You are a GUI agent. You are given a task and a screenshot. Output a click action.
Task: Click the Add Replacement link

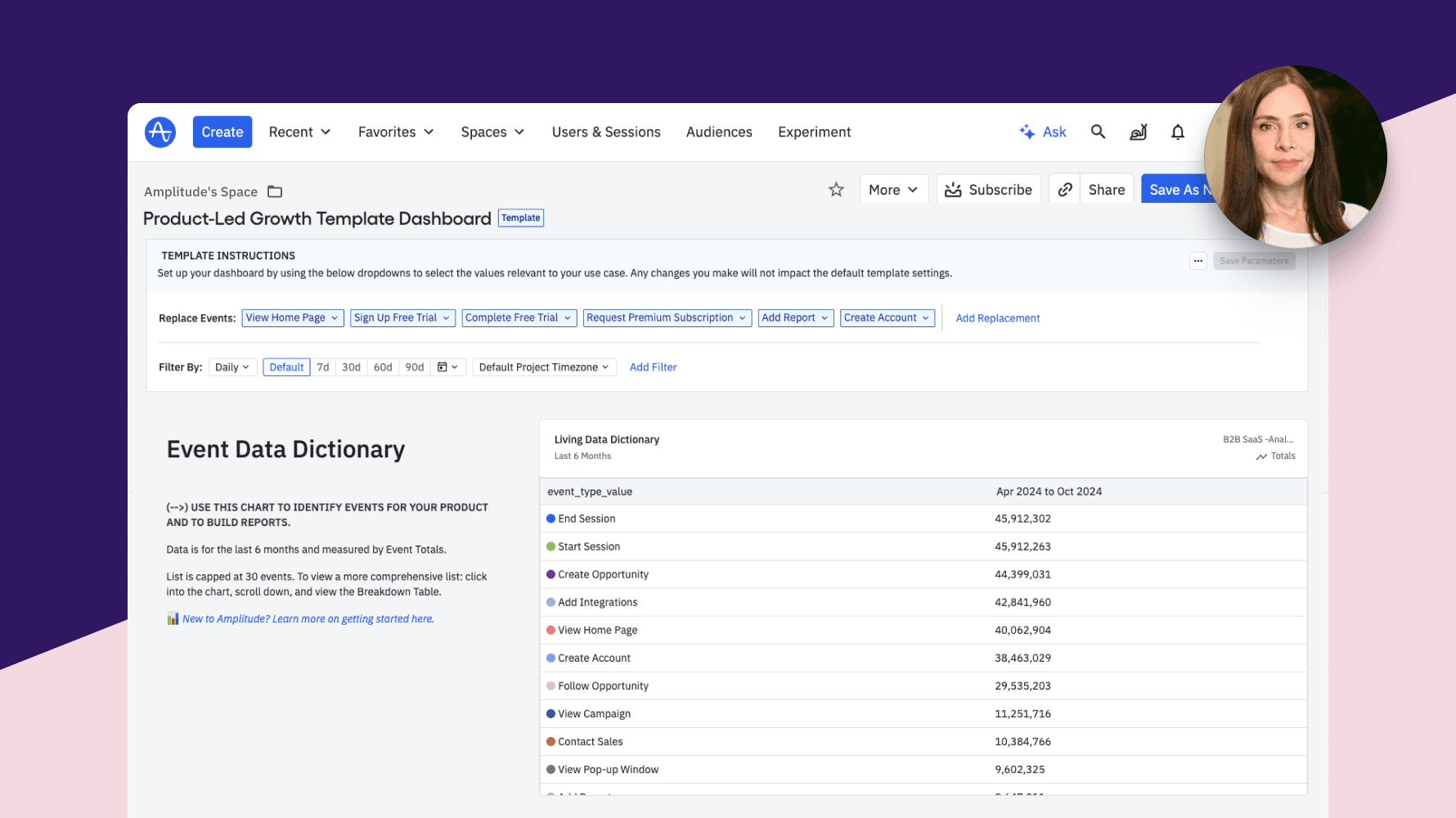pos(997,318)
